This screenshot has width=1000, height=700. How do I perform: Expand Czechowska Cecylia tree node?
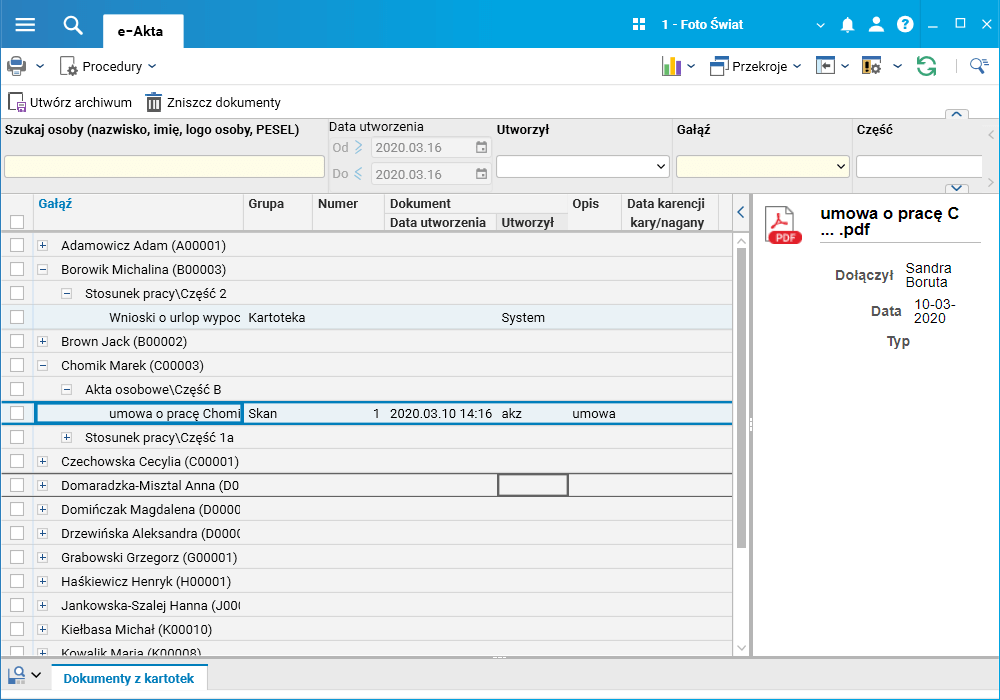[x=42, y=462]
